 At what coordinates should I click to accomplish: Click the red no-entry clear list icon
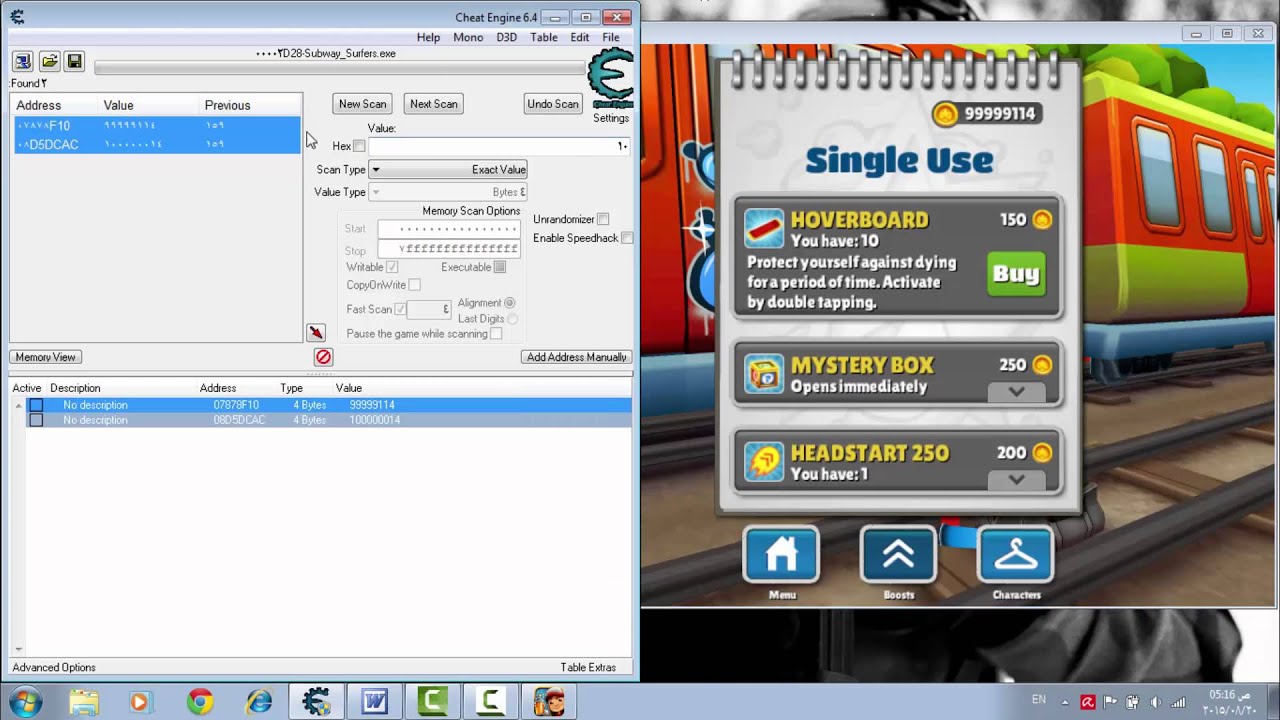click(x=323, y=357)
